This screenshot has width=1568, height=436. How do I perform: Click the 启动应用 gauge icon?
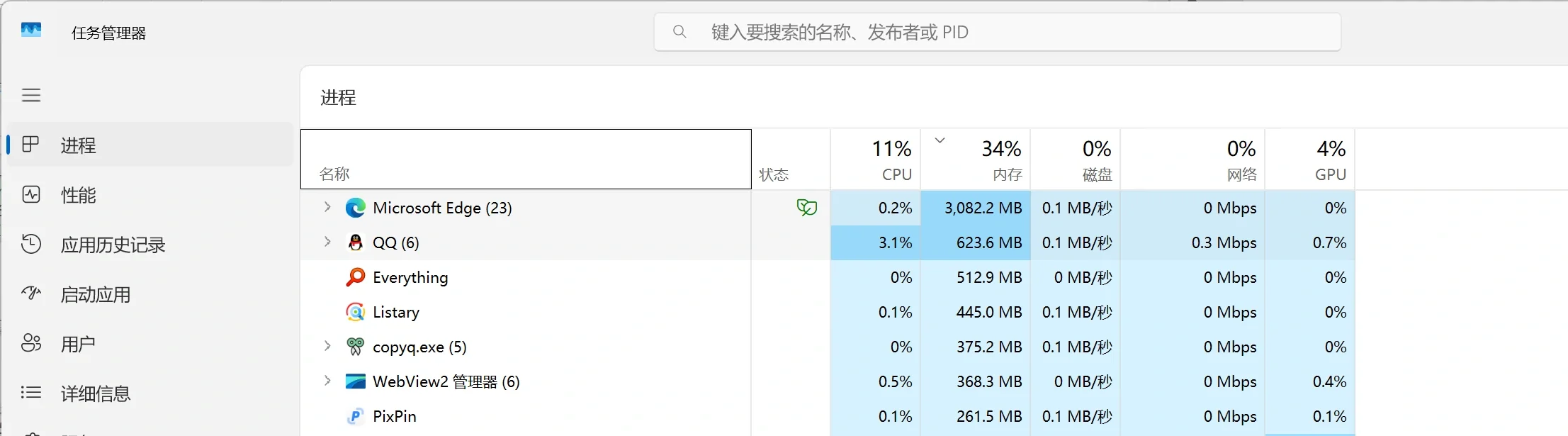tap(30, 292)
